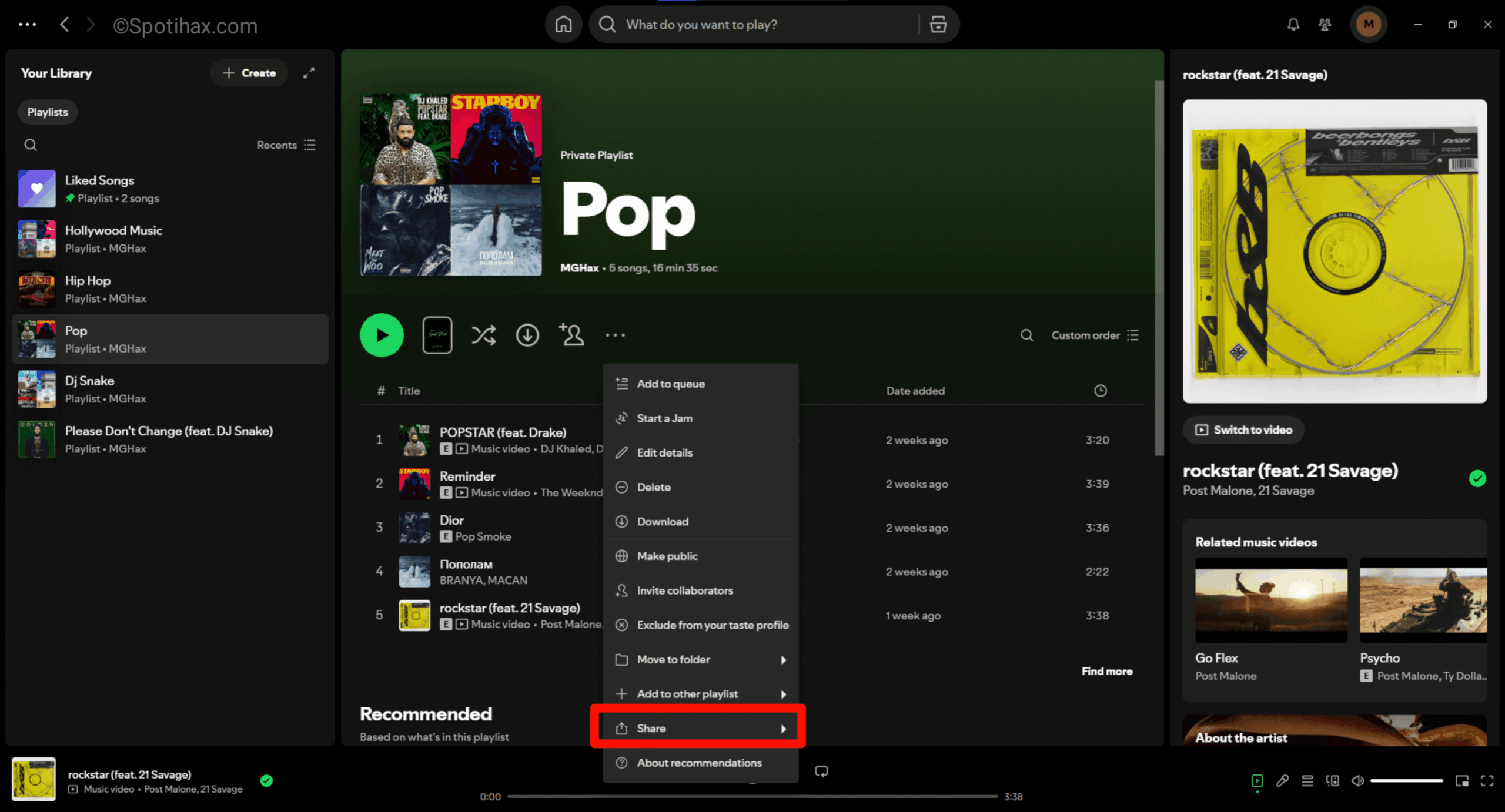Expand the Move to folder submenu

coord(700,659)
